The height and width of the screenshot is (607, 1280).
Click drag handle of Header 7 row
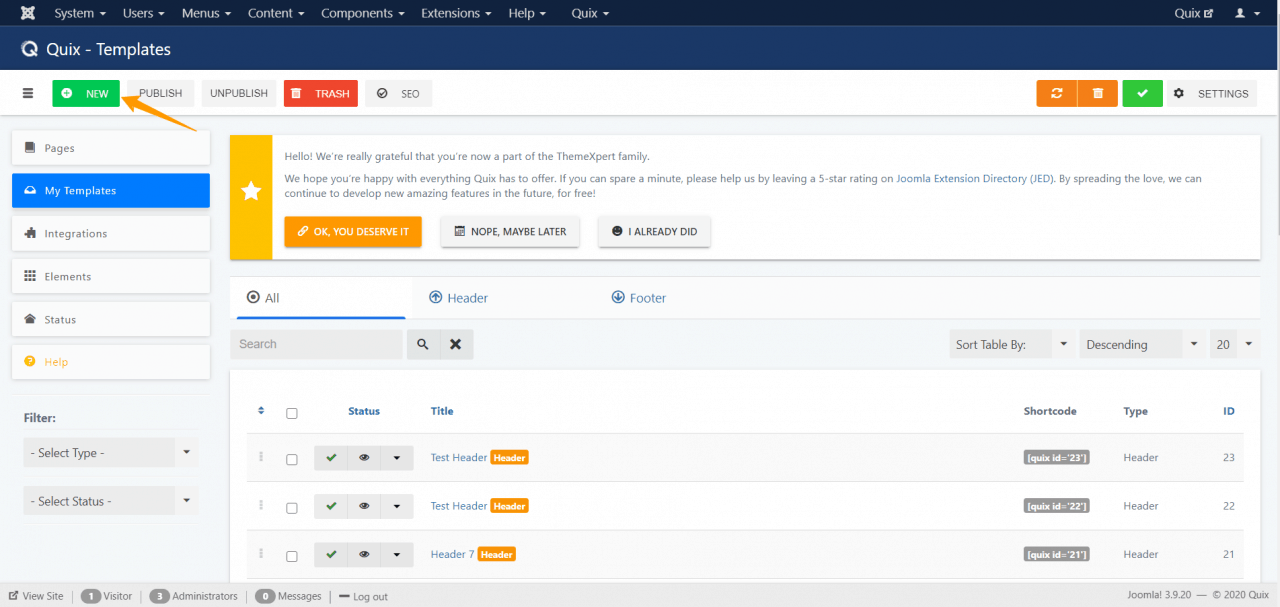[261, 553]
